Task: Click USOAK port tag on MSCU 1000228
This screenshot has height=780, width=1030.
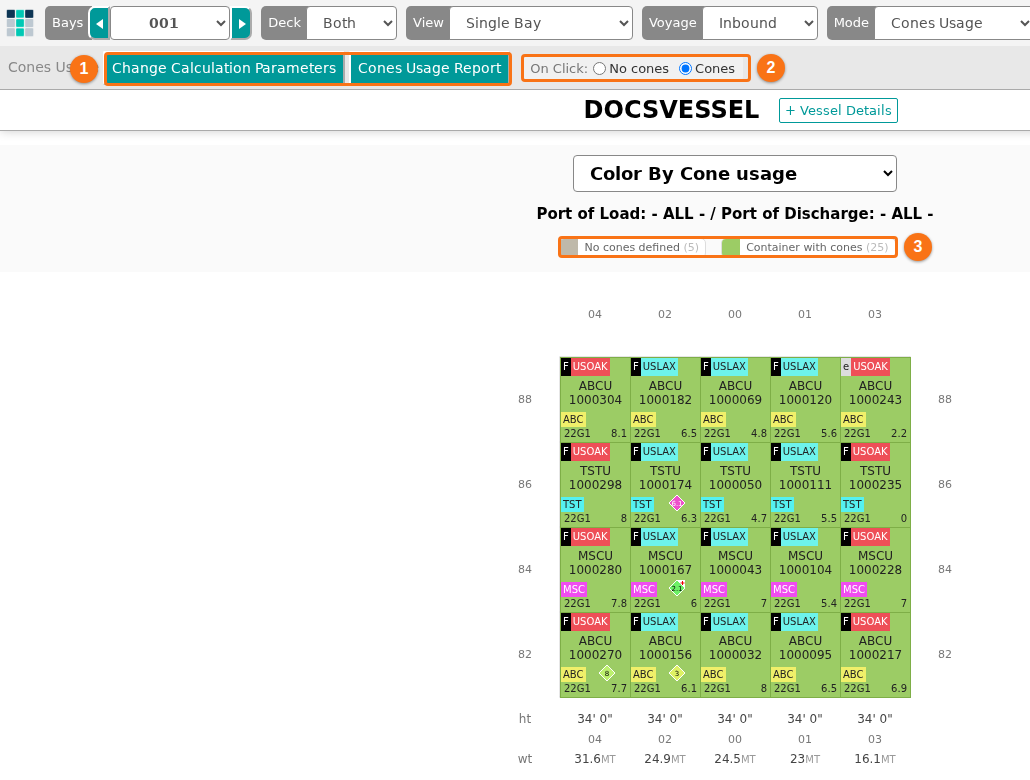Action: 870,536
